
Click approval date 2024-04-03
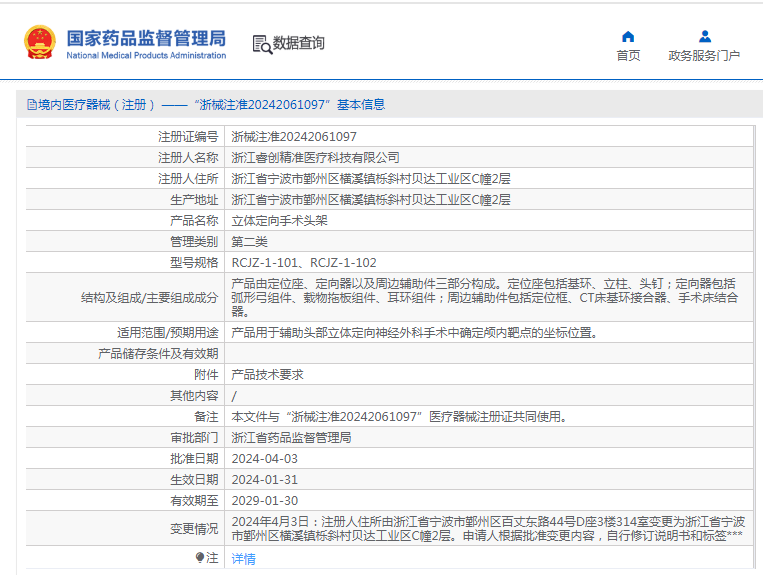pos(264,459)
